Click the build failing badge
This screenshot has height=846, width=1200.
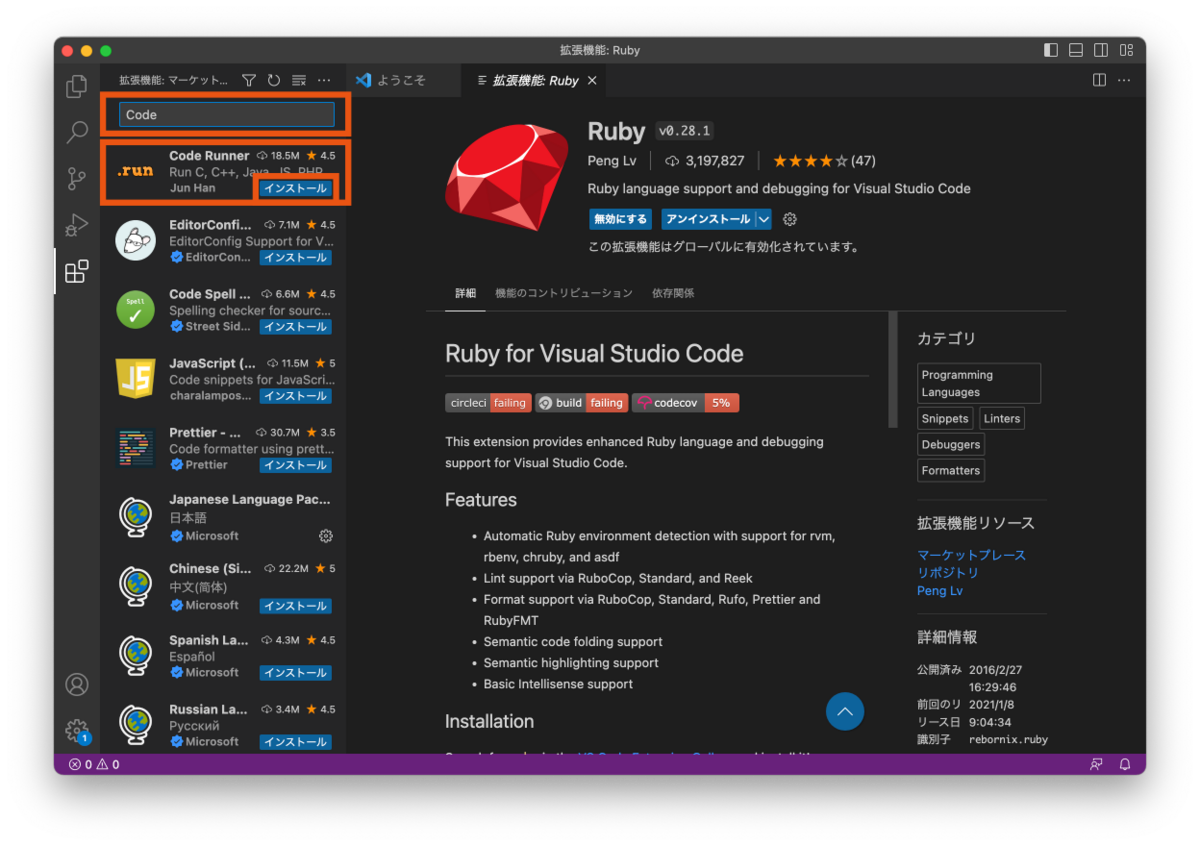point(581,402)
